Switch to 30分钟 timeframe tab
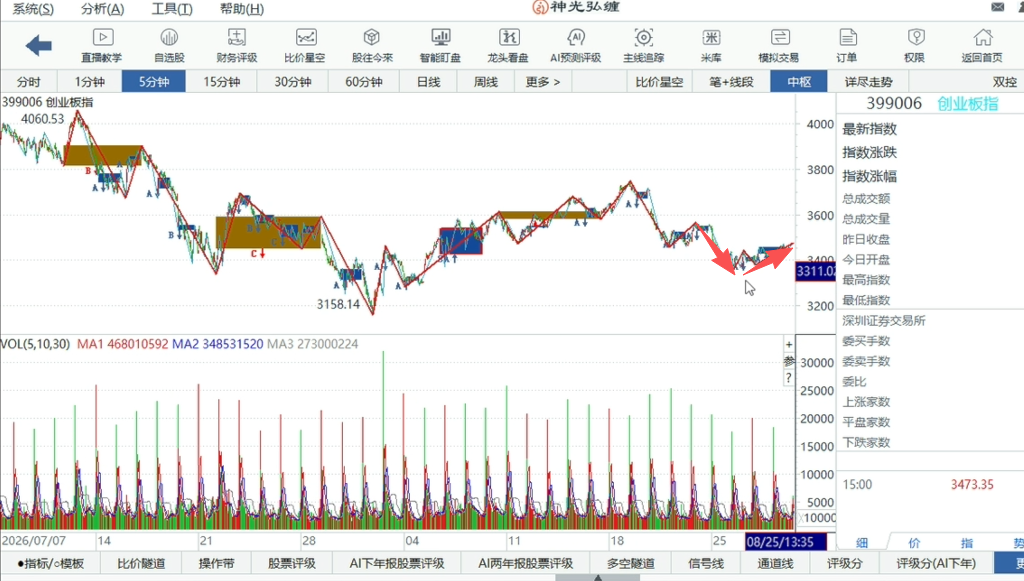 [293, 82]
